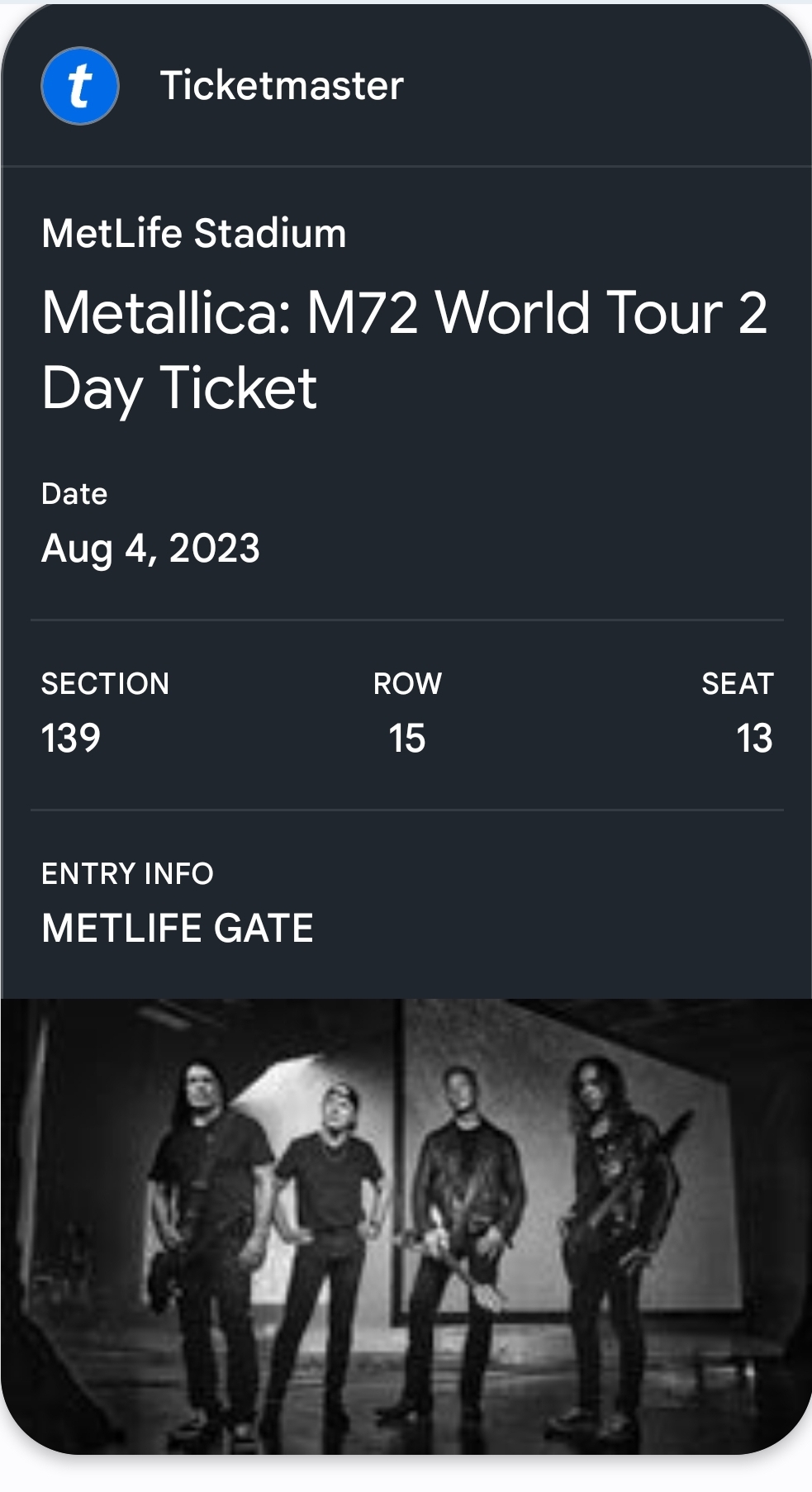Click the ROW label
The width and height of the screenshot is (812, 1492).
[407, 684]
